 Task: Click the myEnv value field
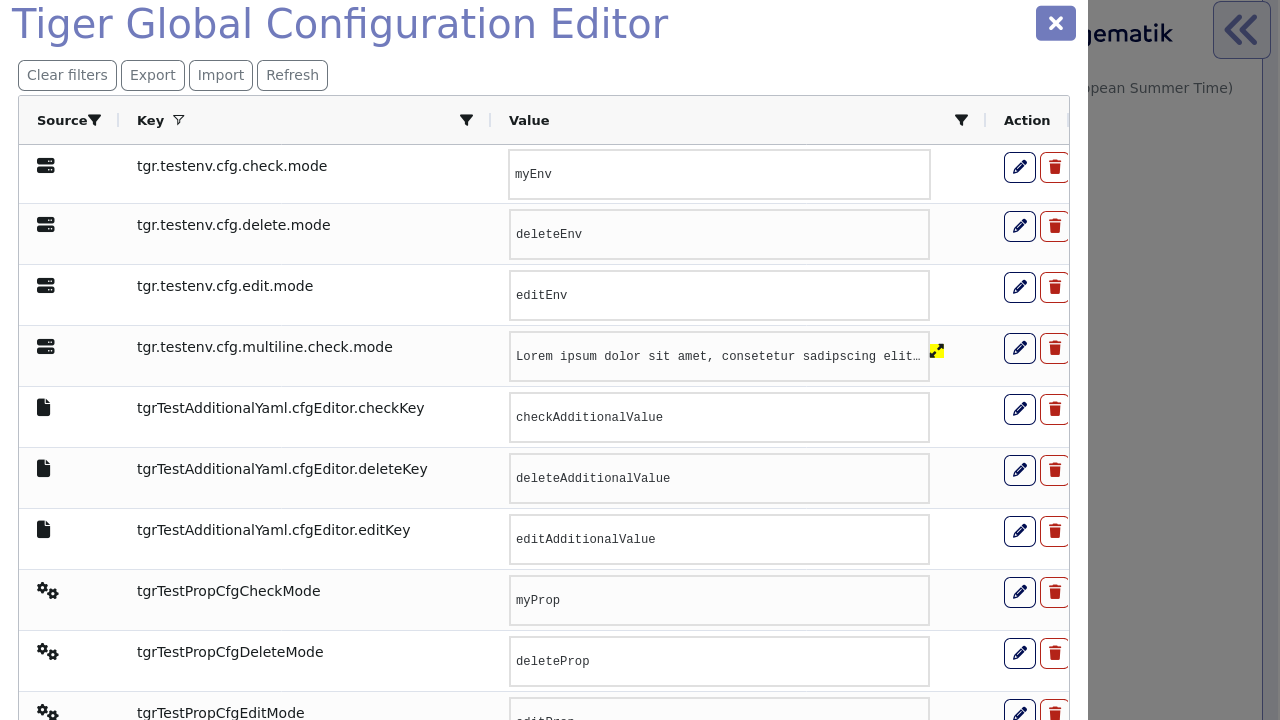[x=719, y=175]
